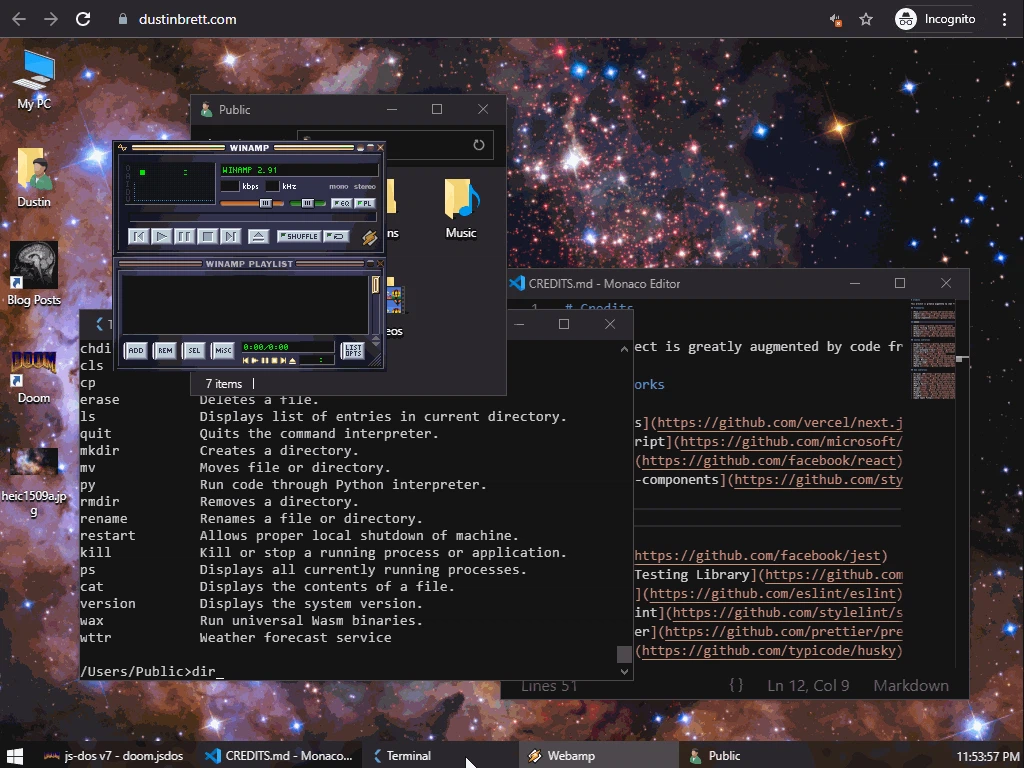Open the Markdown language mode selector
The image size is (1024, 768).
click(910, 685)
